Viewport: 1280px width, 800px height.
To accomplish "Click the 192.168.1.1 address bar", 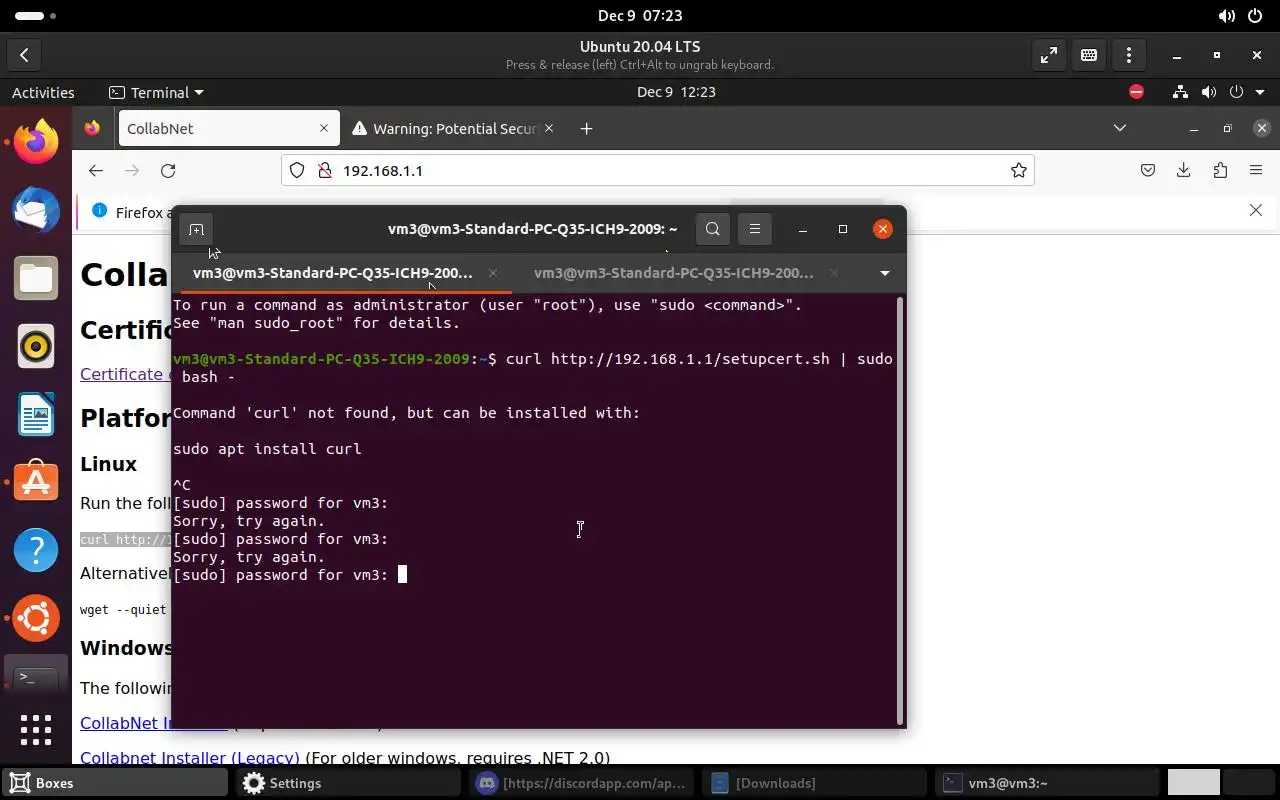I will pyautogui.click(x=657, y=171).
